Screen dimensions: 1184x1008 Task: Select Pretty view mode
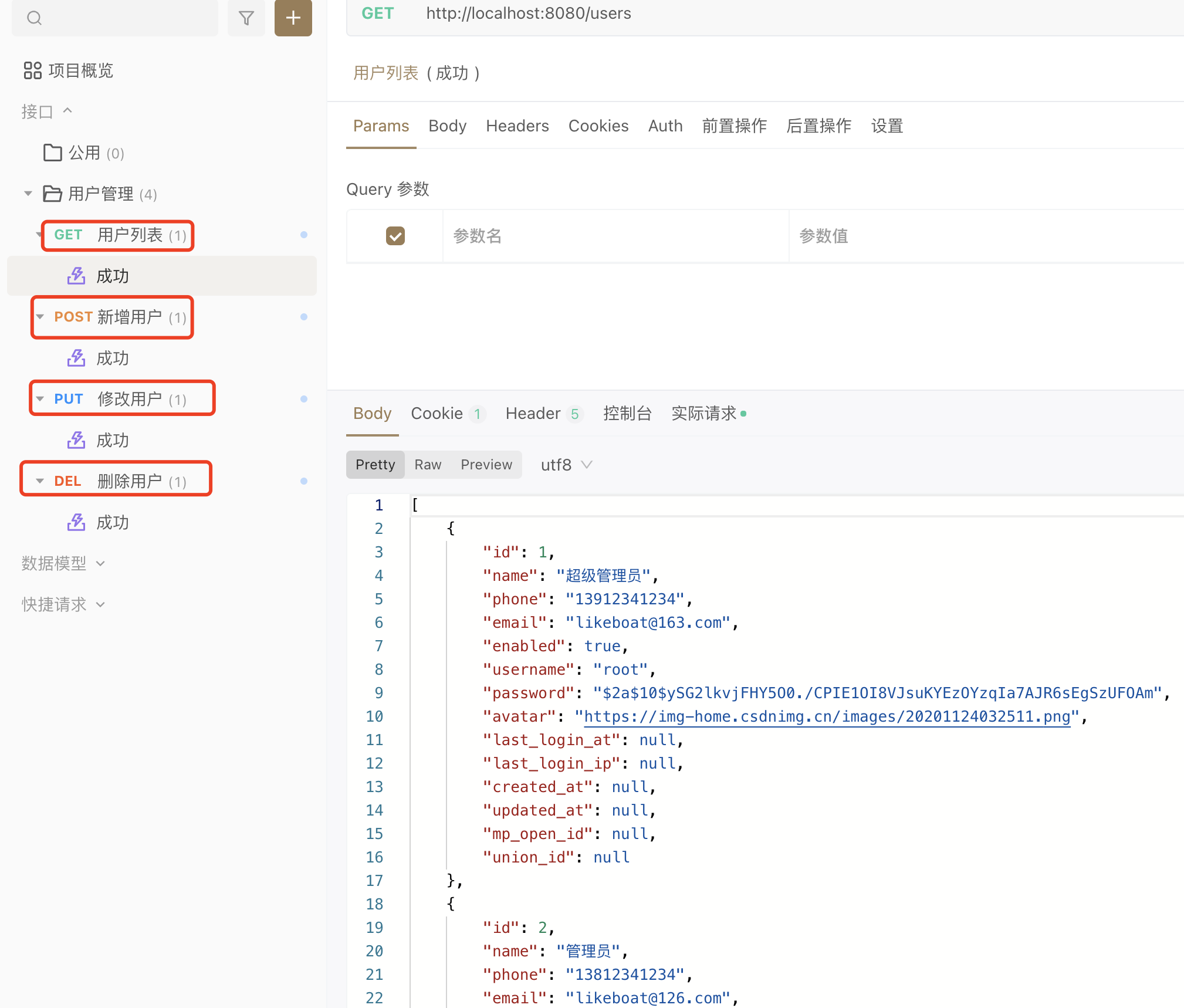tap(376, 465)
